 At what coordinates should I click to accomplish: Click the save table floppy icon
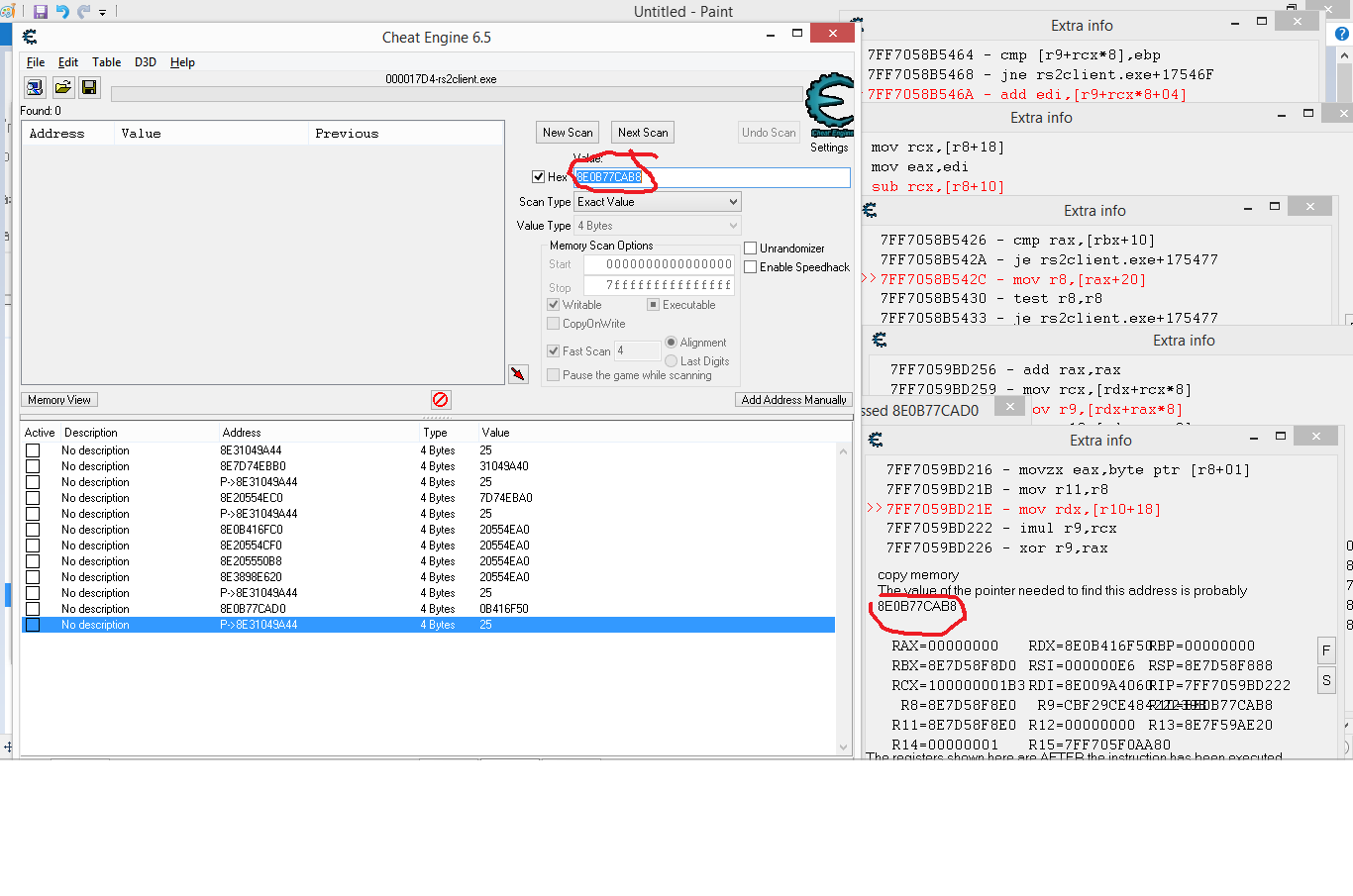89,88
